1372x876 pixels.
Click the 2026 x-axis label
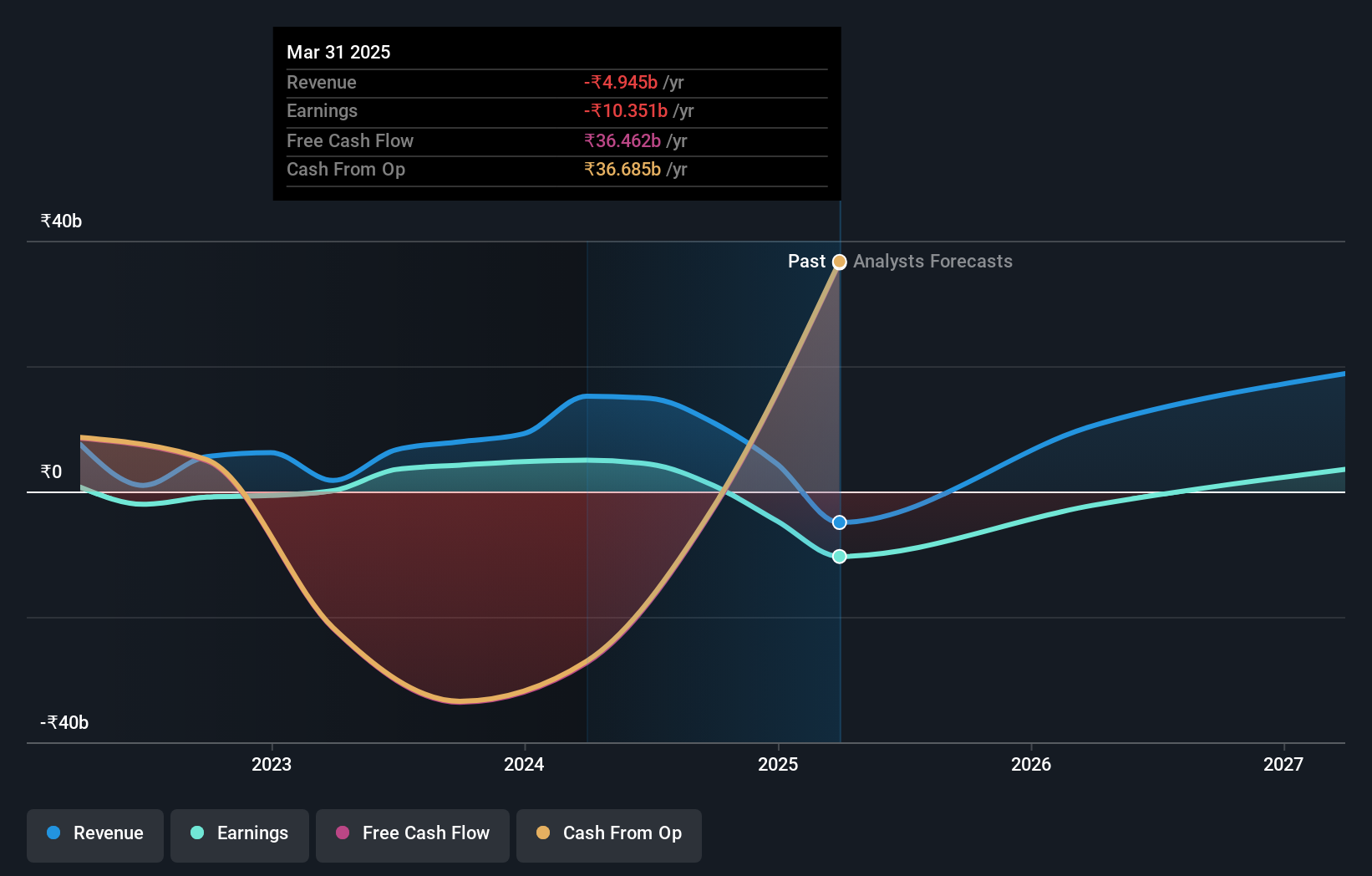pos(1031,764)
